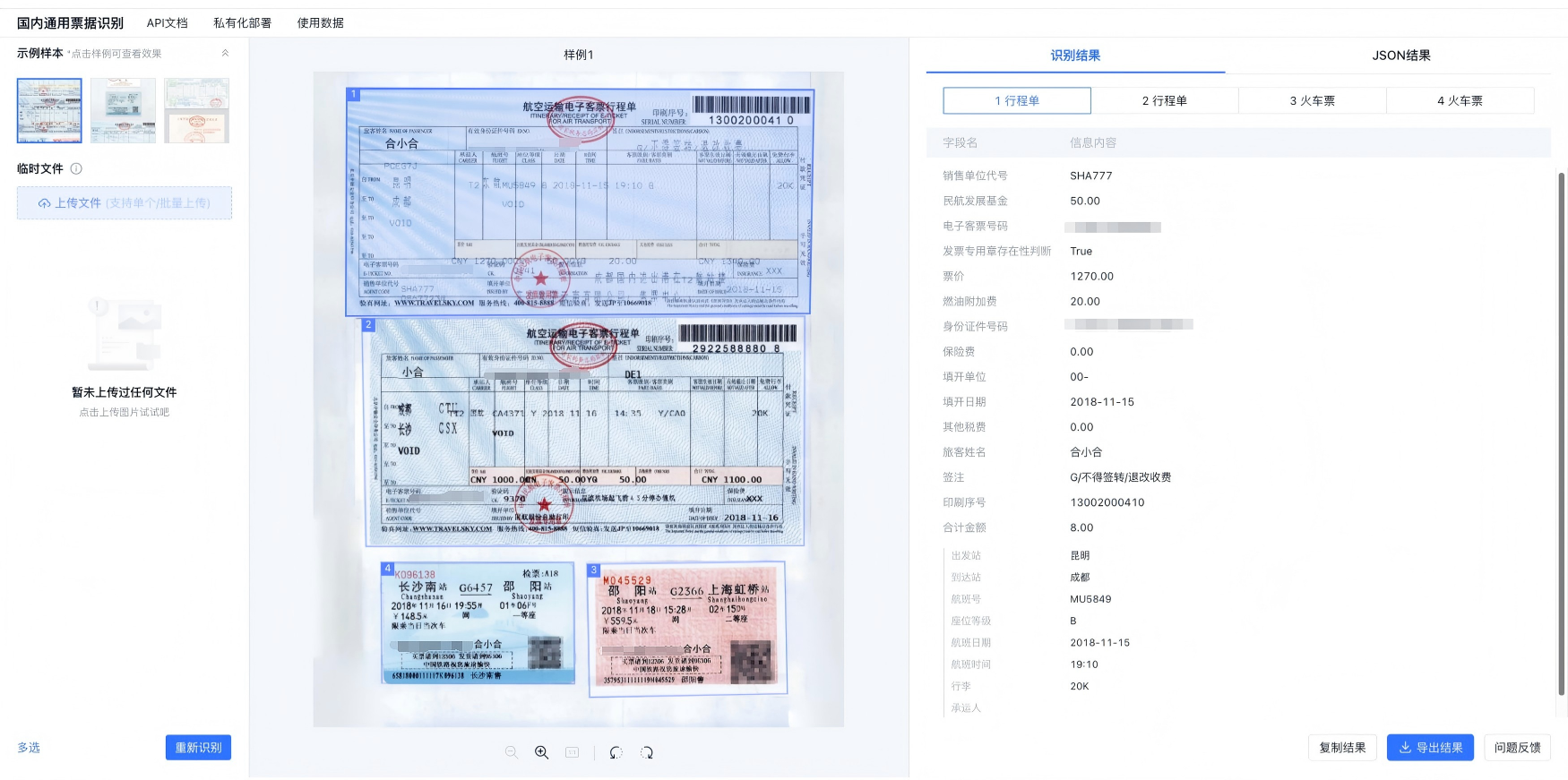Select the third sample thumbnail
The height and width of the screenshot is (780, 1568).
[196, 110]
